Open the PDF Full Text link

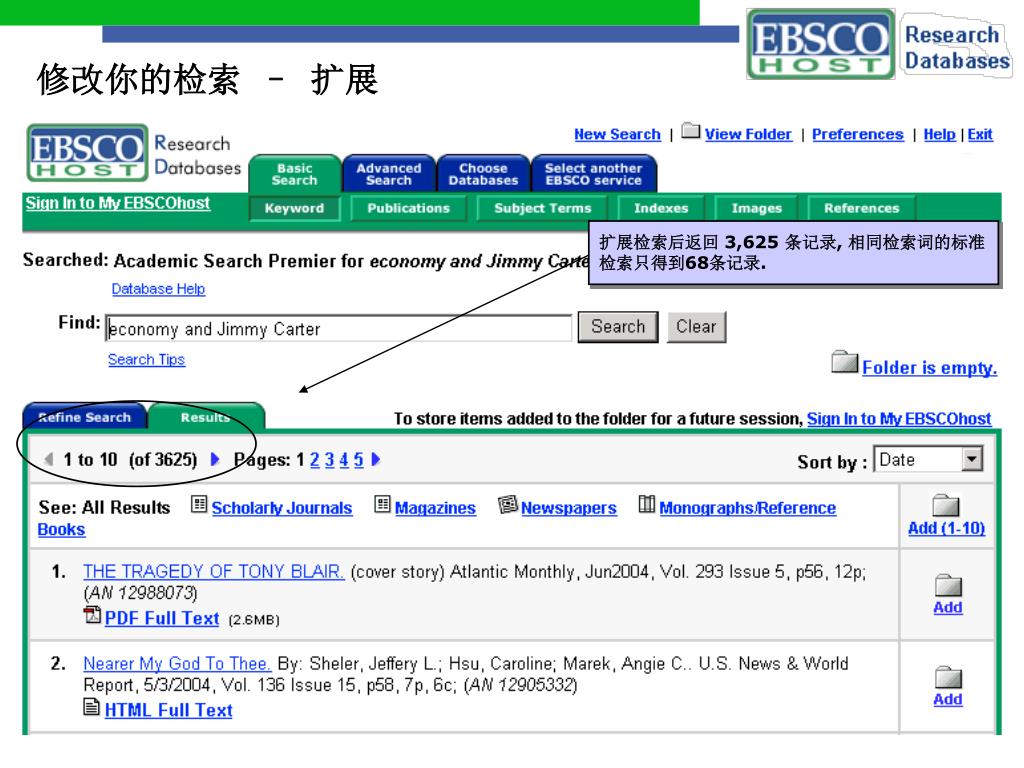(x=161, y=618)
